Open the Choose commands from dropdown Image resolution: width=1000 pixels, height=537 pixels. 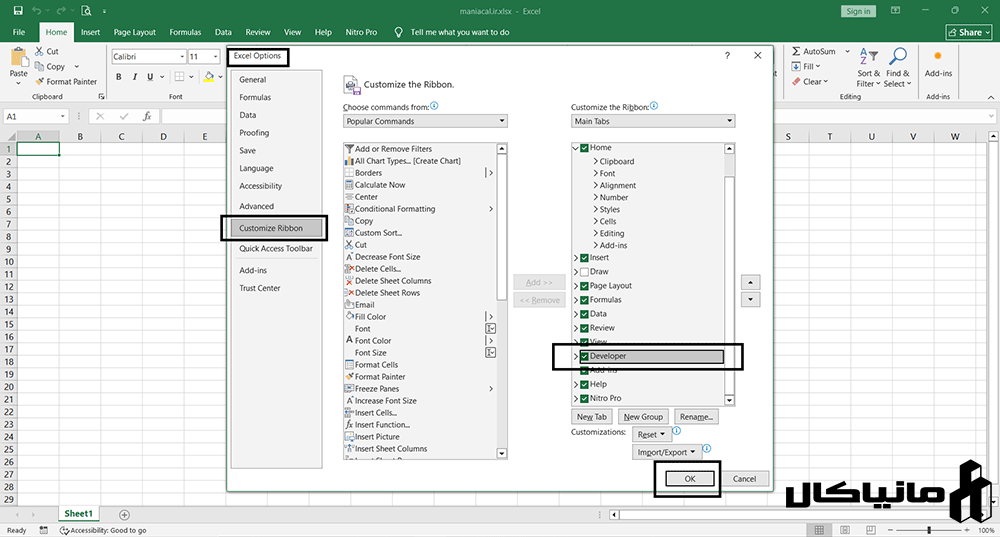click(425, 121)
